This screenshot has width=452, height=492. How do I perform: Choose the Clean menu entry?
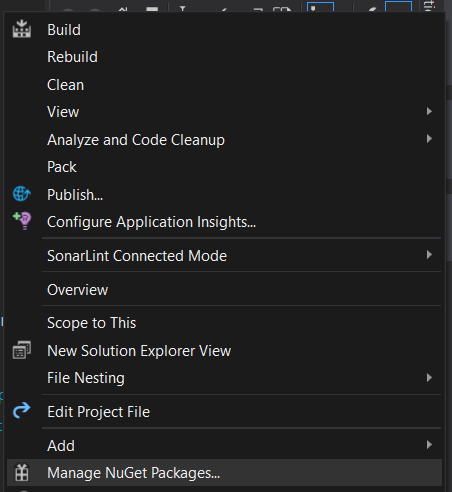(x=65, y=85)
